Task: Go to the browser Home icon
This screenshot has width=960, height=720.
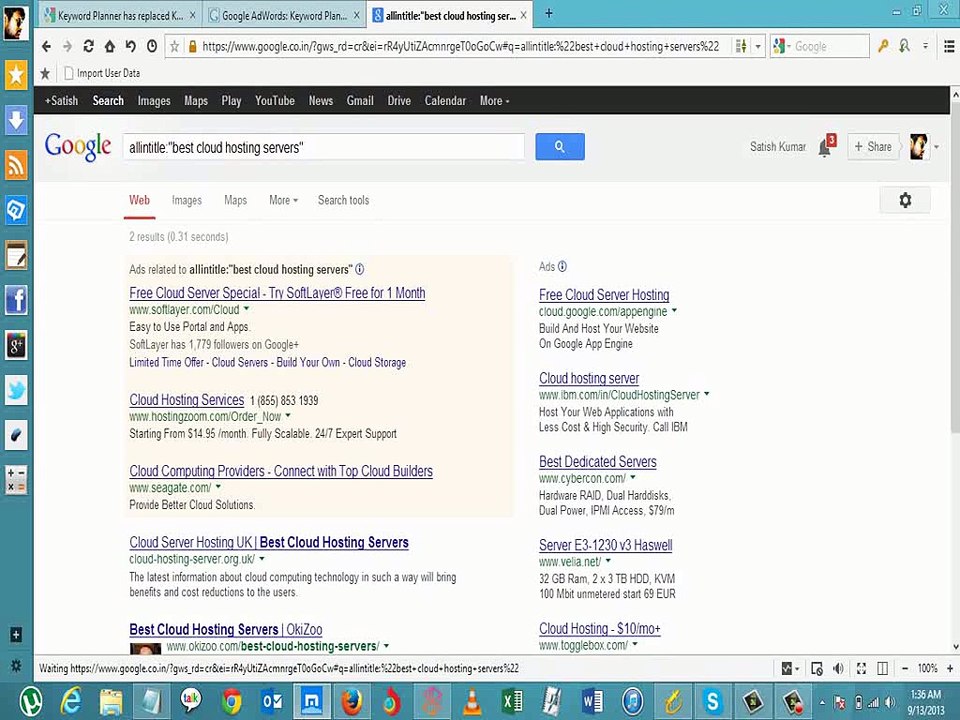Action: click(x=110, y=47)
